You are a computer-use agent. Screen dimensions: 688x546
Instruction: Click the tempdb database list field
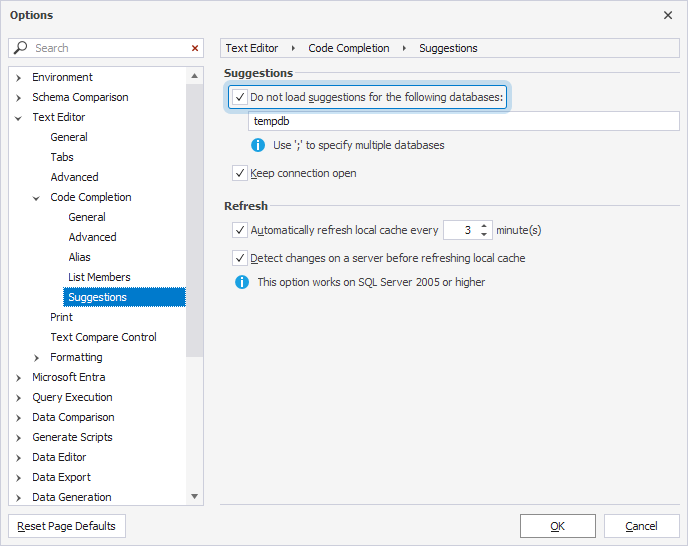tap(463, 121)
